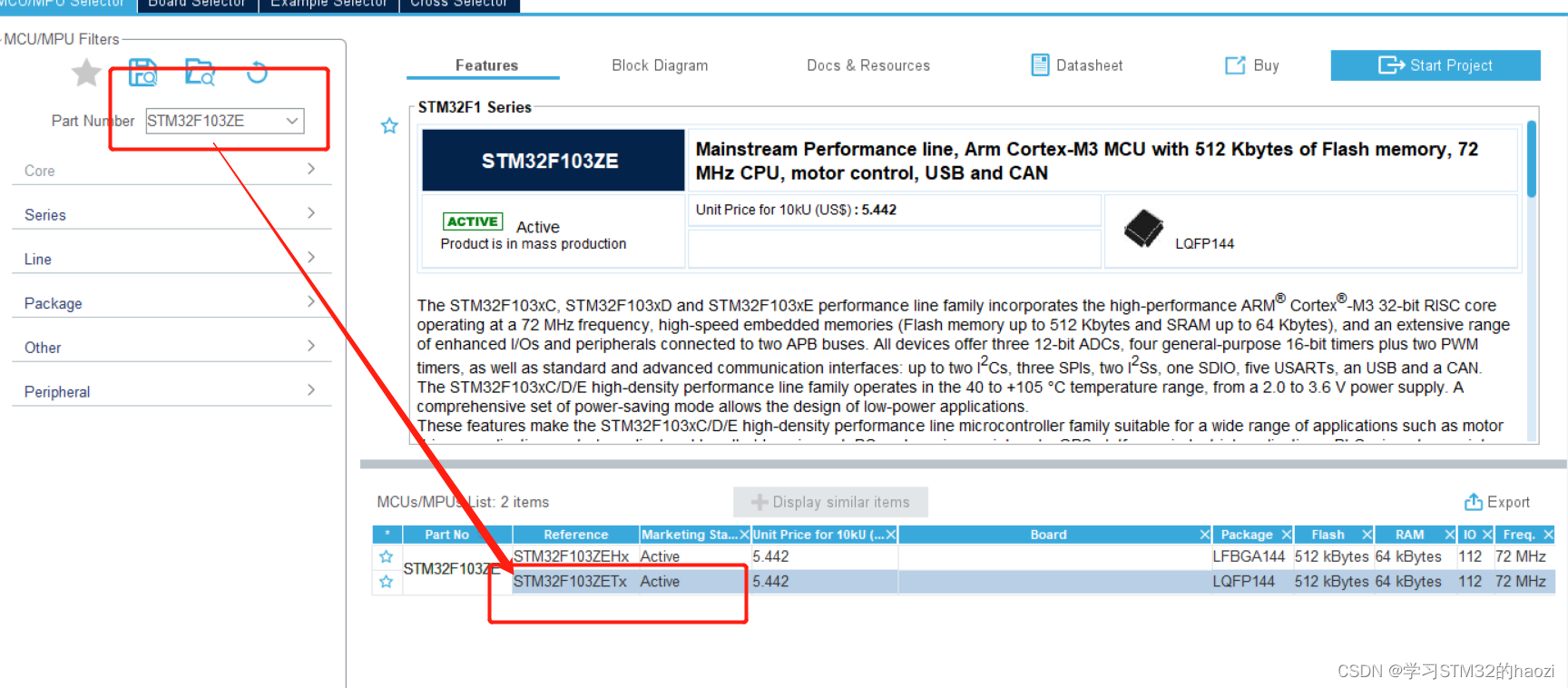Click the STM32F103ZE part name banner
The height and width of the screenshot is (688, 1568).
[x=553, y=161]
